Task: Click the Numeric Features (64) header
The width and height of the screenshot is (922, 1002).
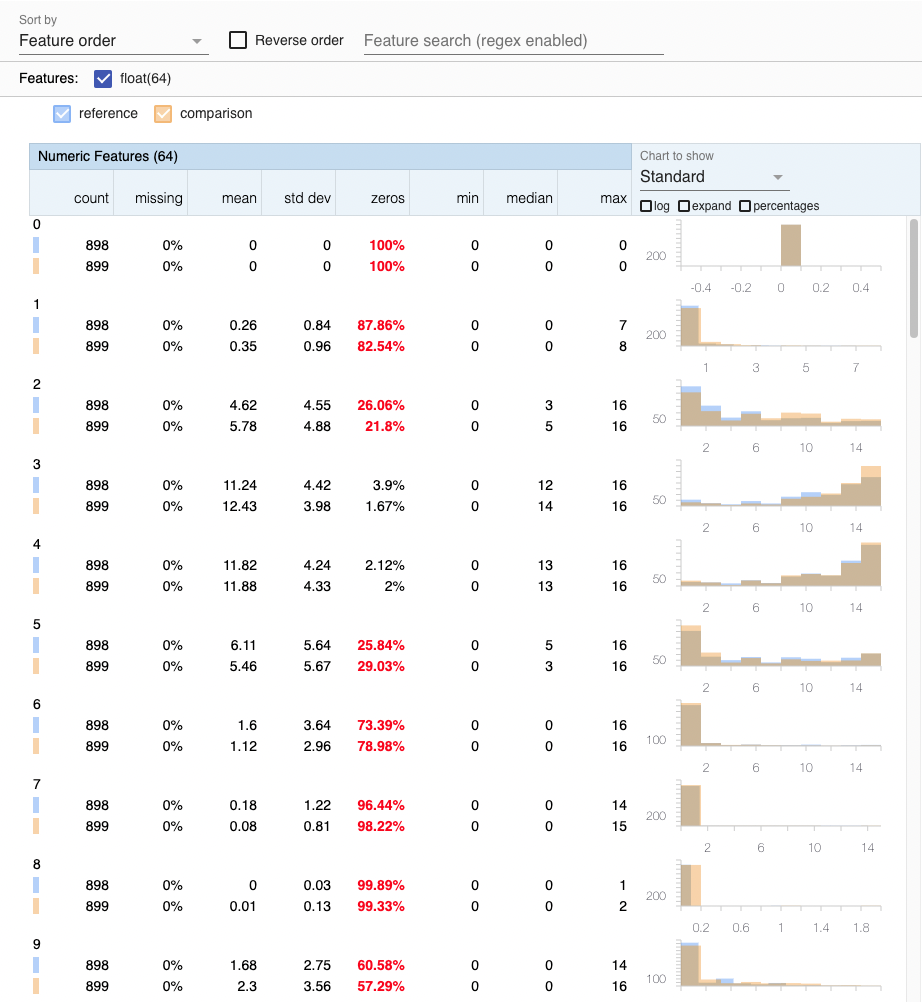Action: [x=108, y=156]
